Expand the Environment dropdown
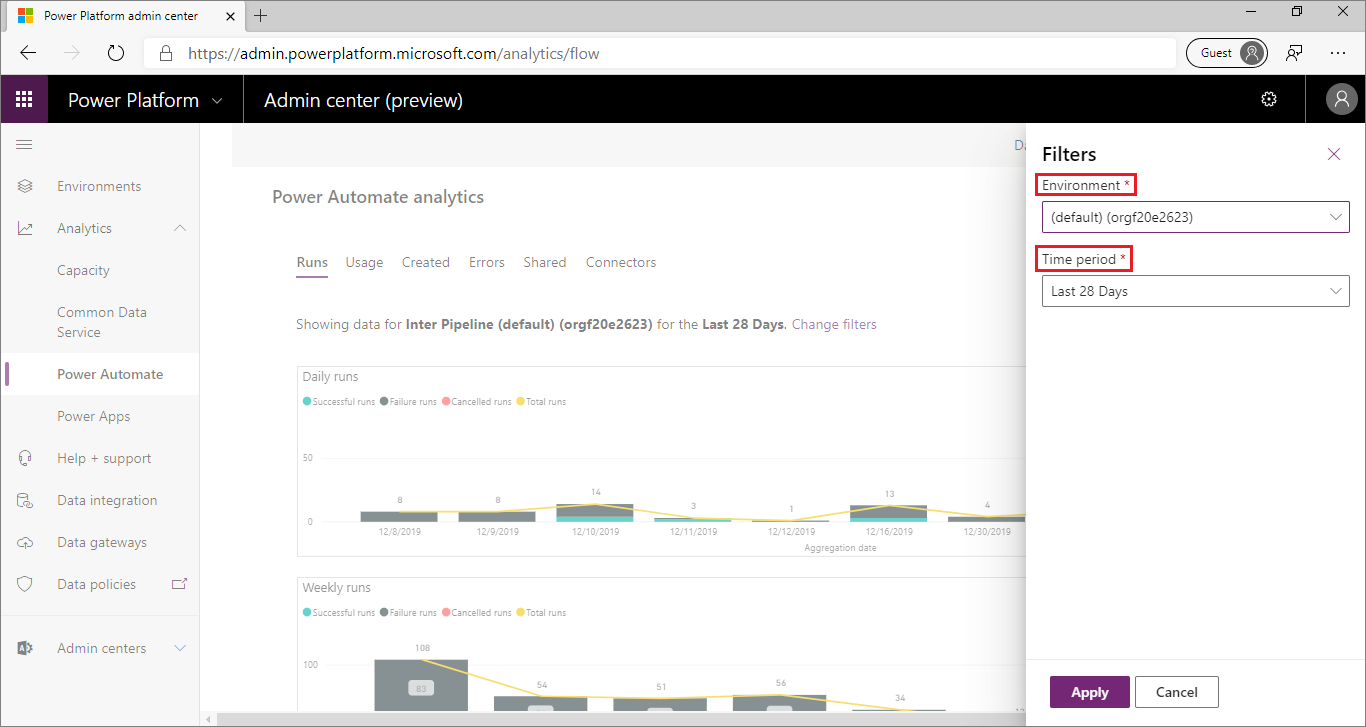1366x727 pixels. pyautogui.click(x=1195, y=217)
